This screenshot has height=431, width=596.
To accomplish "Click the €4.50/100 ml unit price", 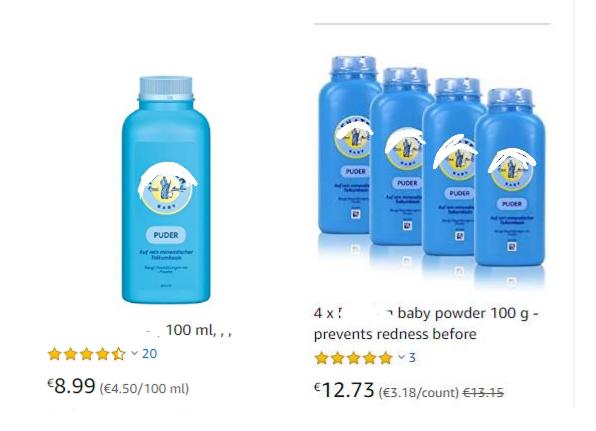I will 144,388.
